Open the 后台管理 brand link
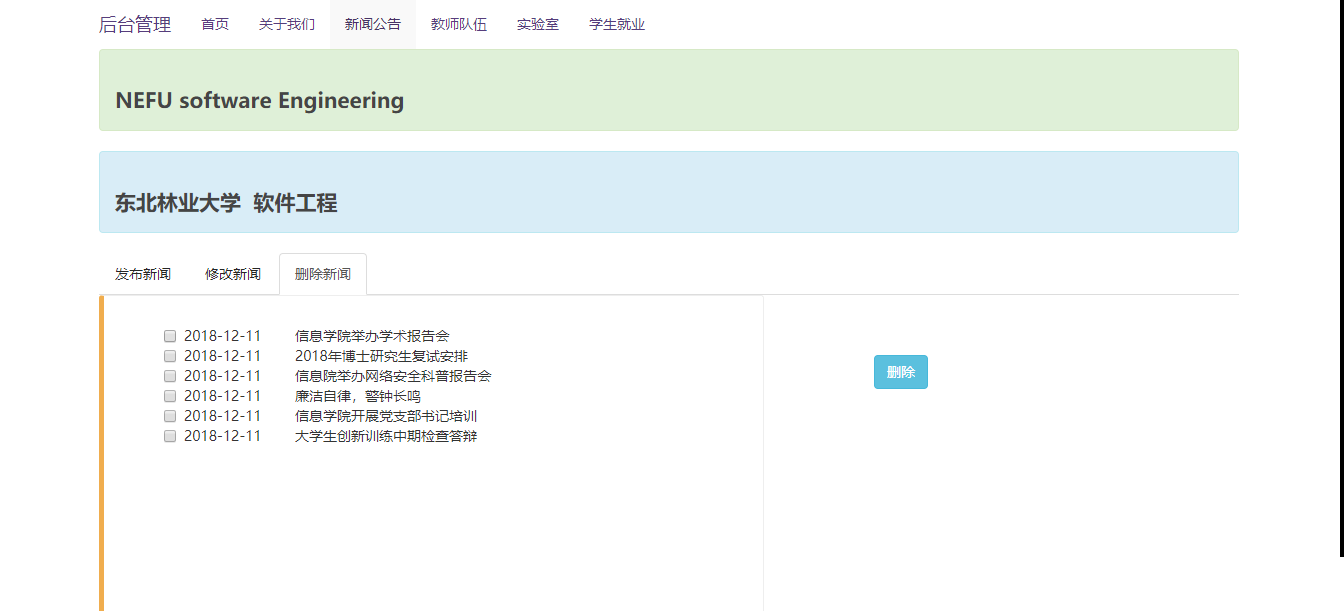The width and height of the screenshot is (1344, 611). tap(135, 25)
